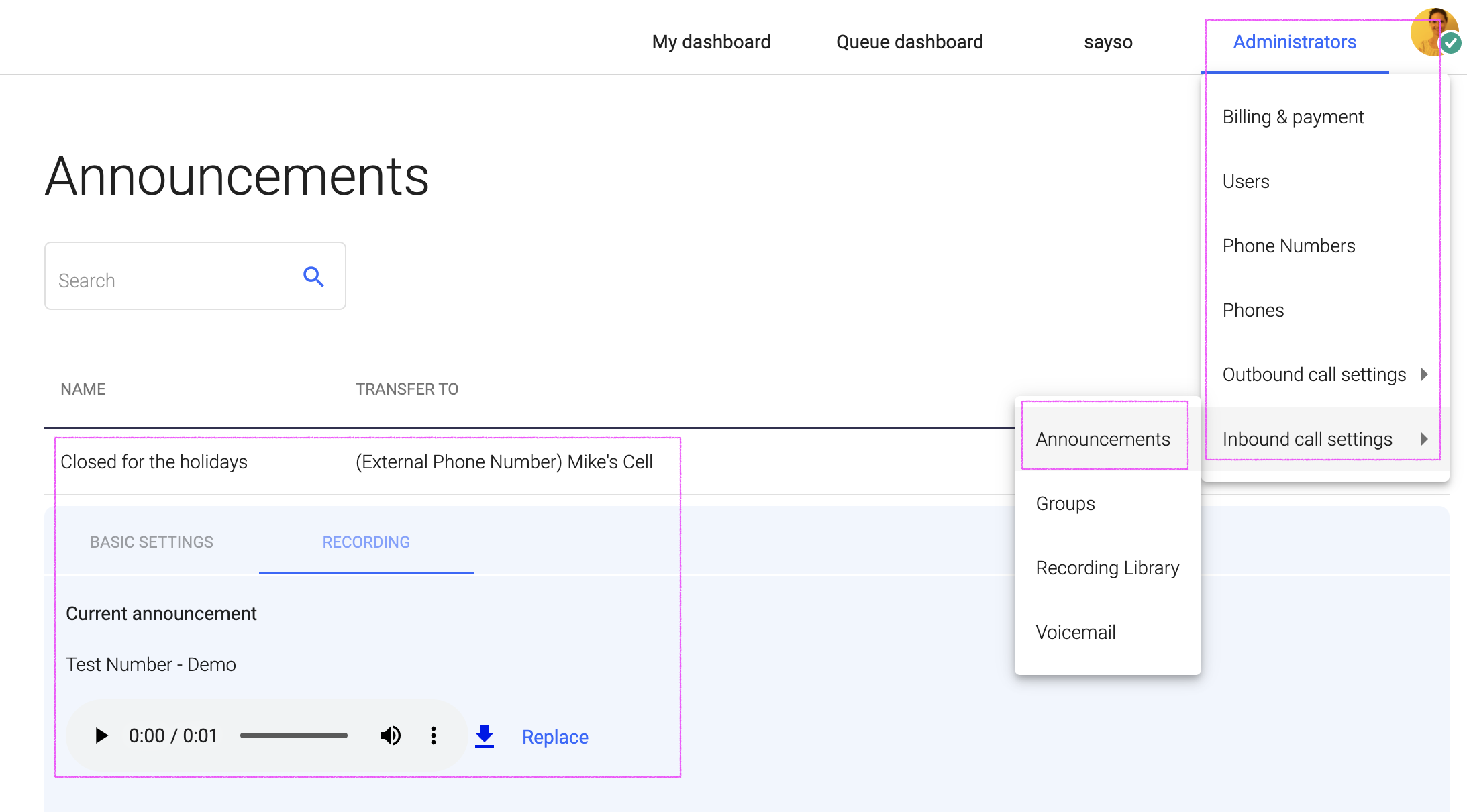This screenshot has height=812, width=1467.
Task: Open the Groups admin section
Action: (x=1066, y=503)
